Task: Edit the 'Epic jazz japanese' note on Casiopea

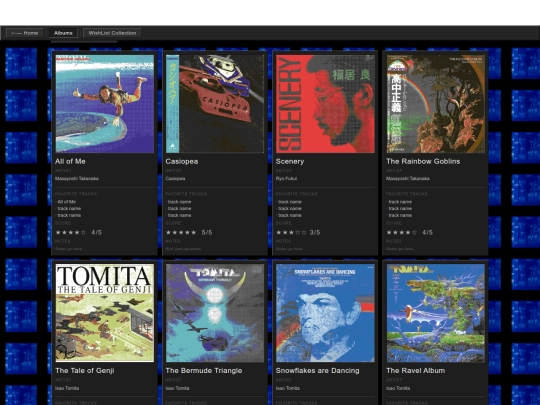Action: 183,249
